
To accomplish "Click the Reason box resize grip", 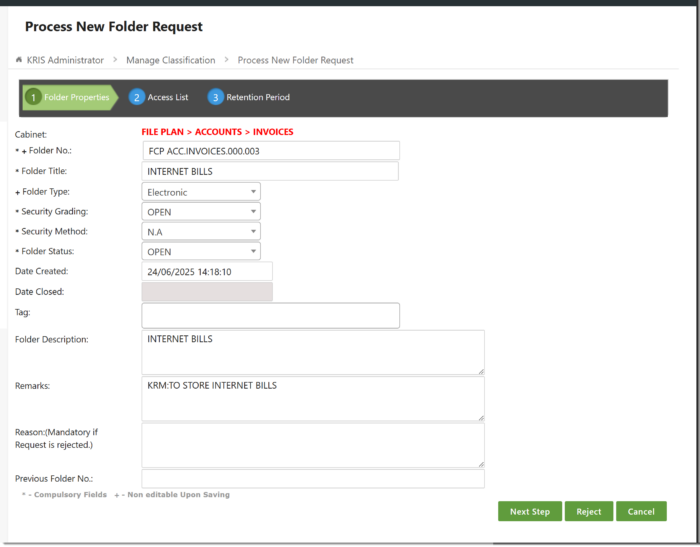I will tap(481, 464).
